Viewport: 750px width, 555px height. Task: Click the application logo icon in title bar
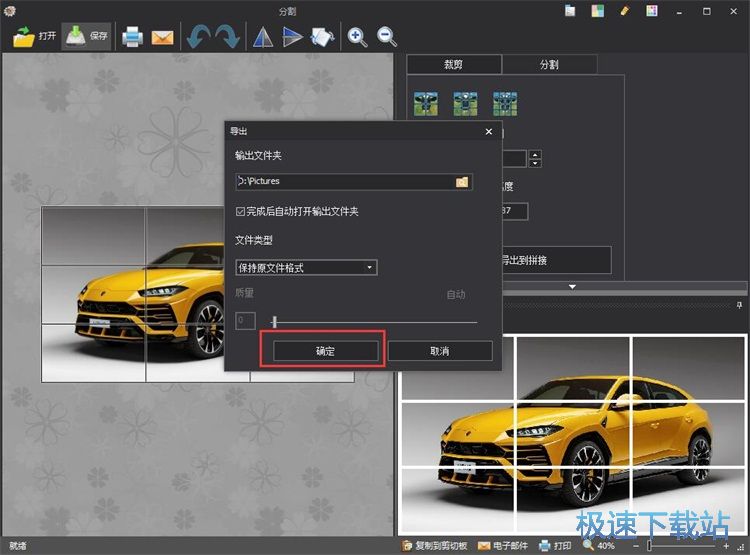pos(10,11)
